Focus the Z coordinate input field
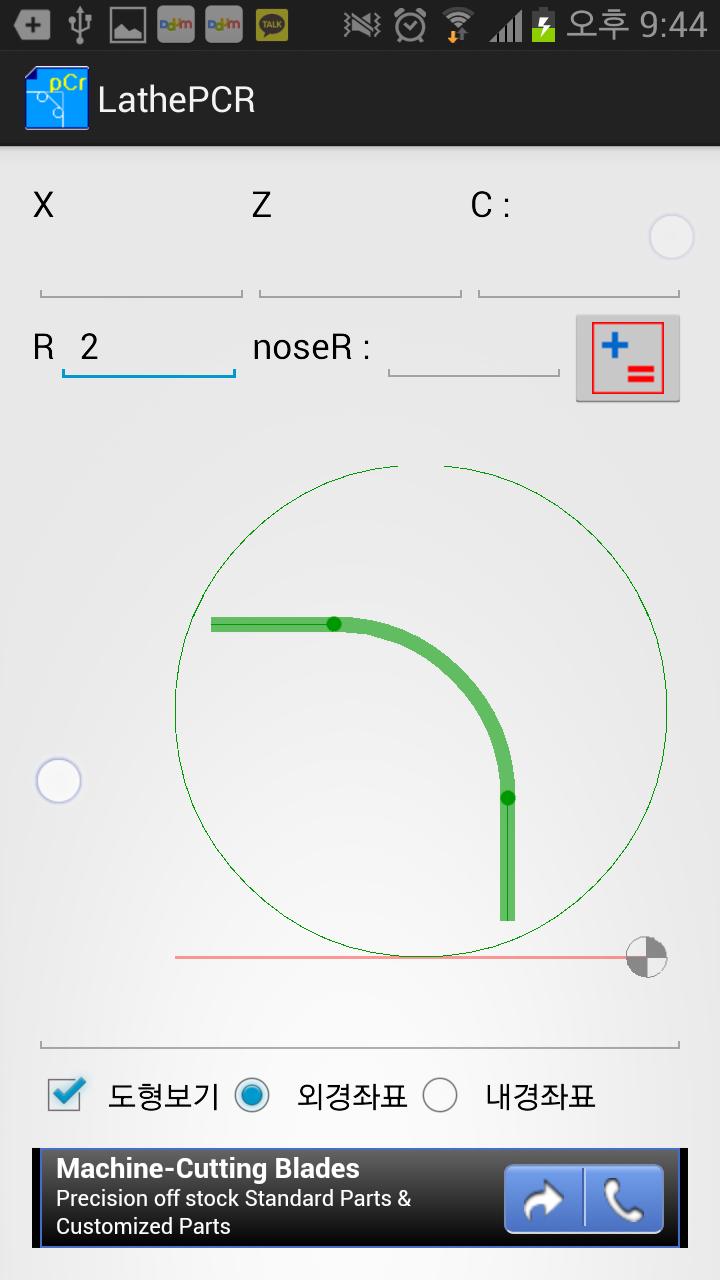The height and width of the screenshot is (1280, 720). [360, 272]
